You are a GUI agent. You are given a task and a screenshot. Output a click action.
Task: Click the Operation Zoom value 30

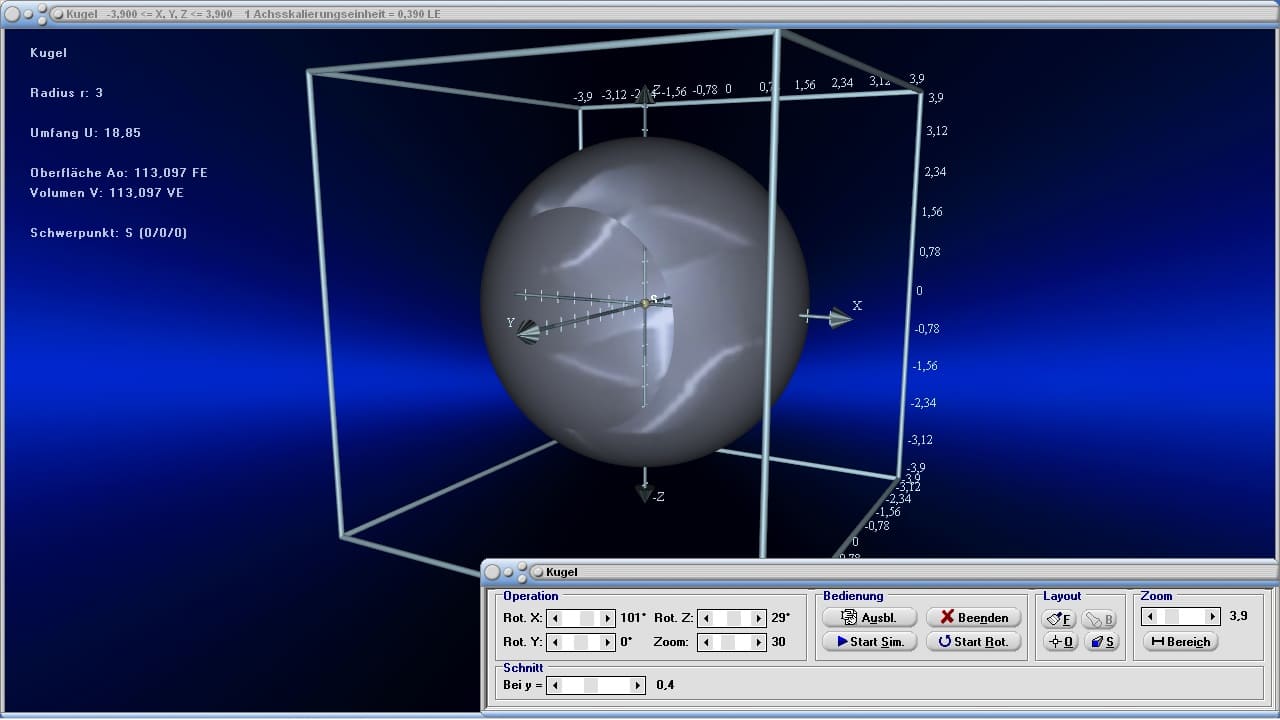(x=778, y=642)
